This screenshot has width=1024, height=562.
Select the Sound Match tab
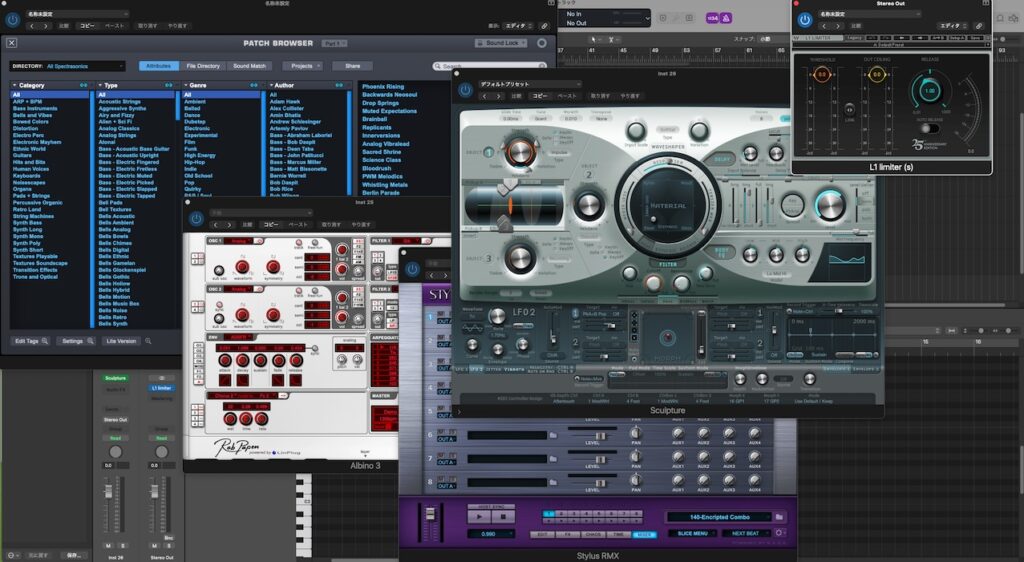[x=250, y=66]
